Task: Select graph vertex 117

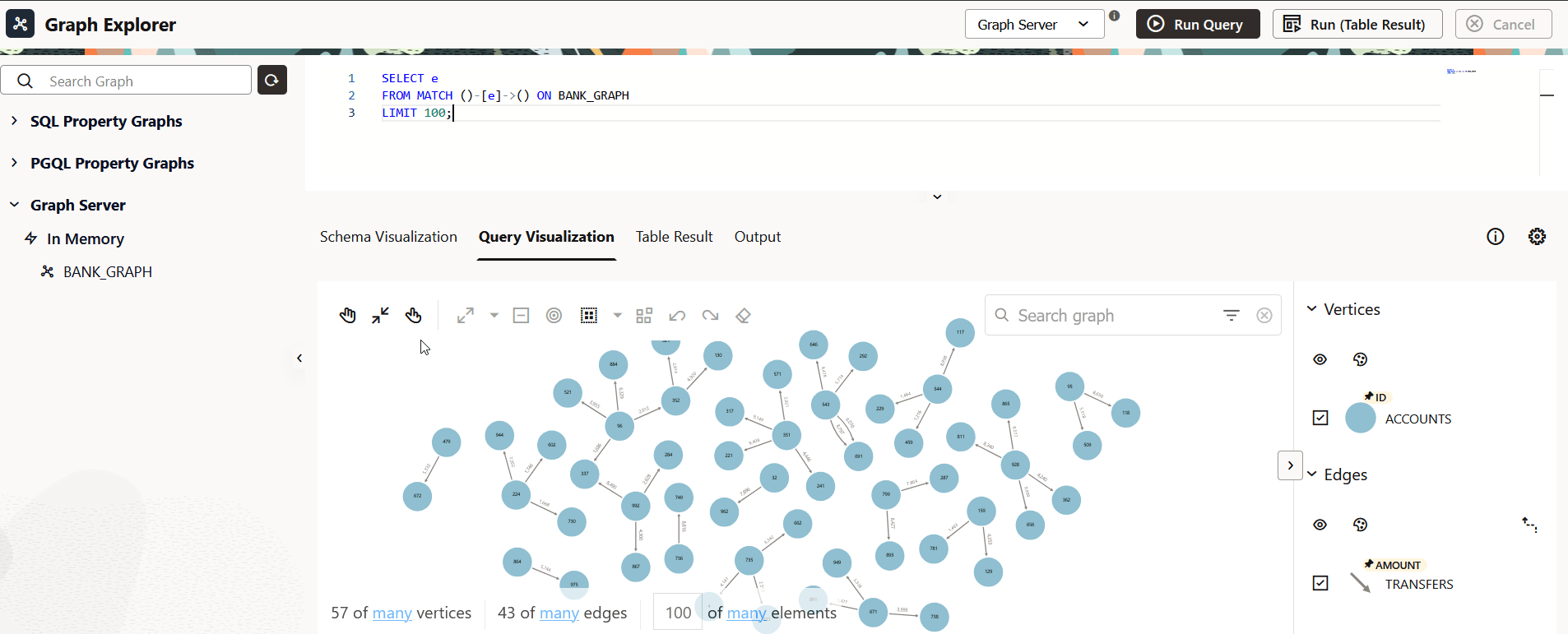Action: pyautogui.click(x=960, y=333)
